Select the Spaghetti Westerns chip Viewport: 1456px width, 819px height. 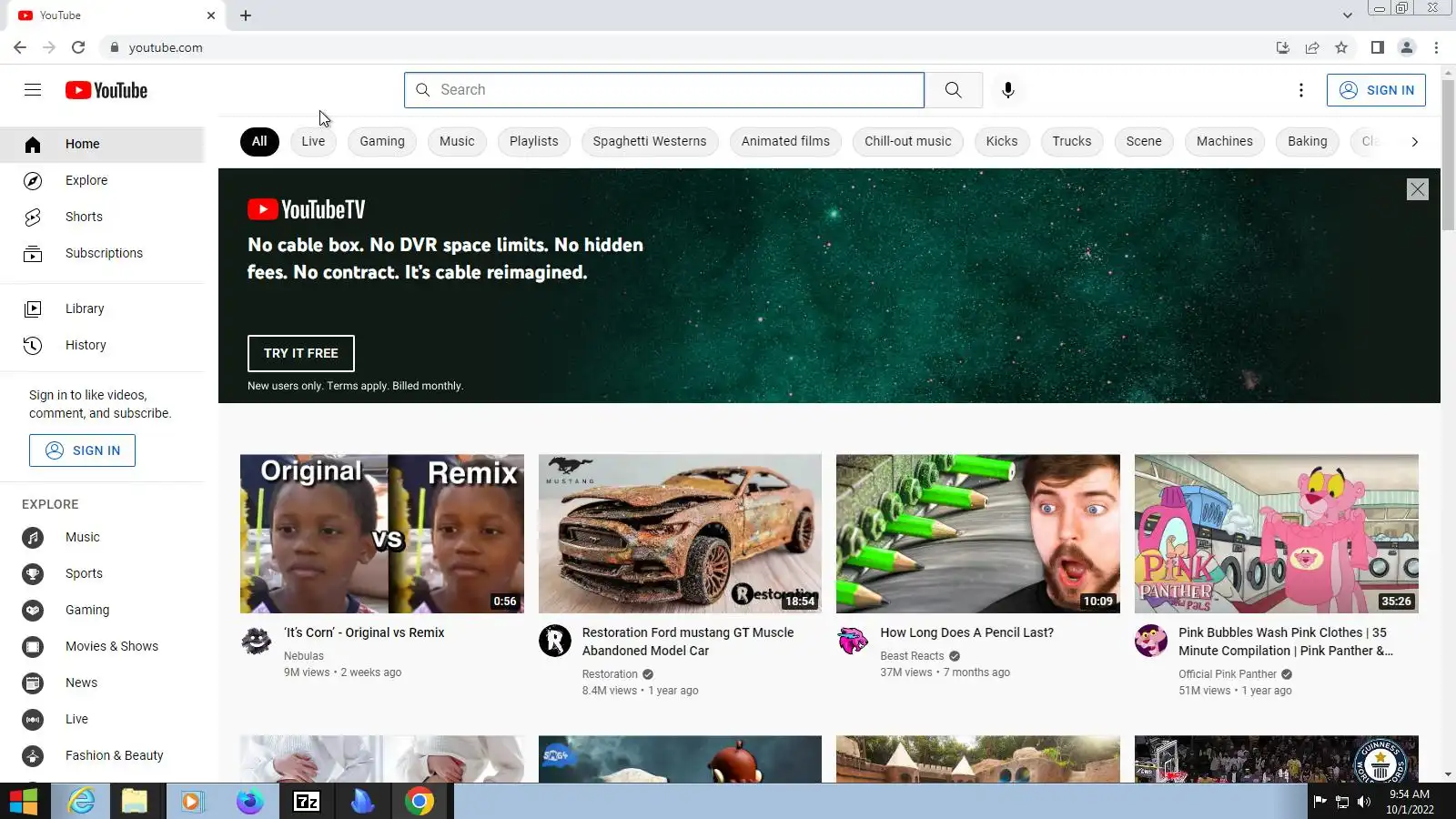(650, 141)
